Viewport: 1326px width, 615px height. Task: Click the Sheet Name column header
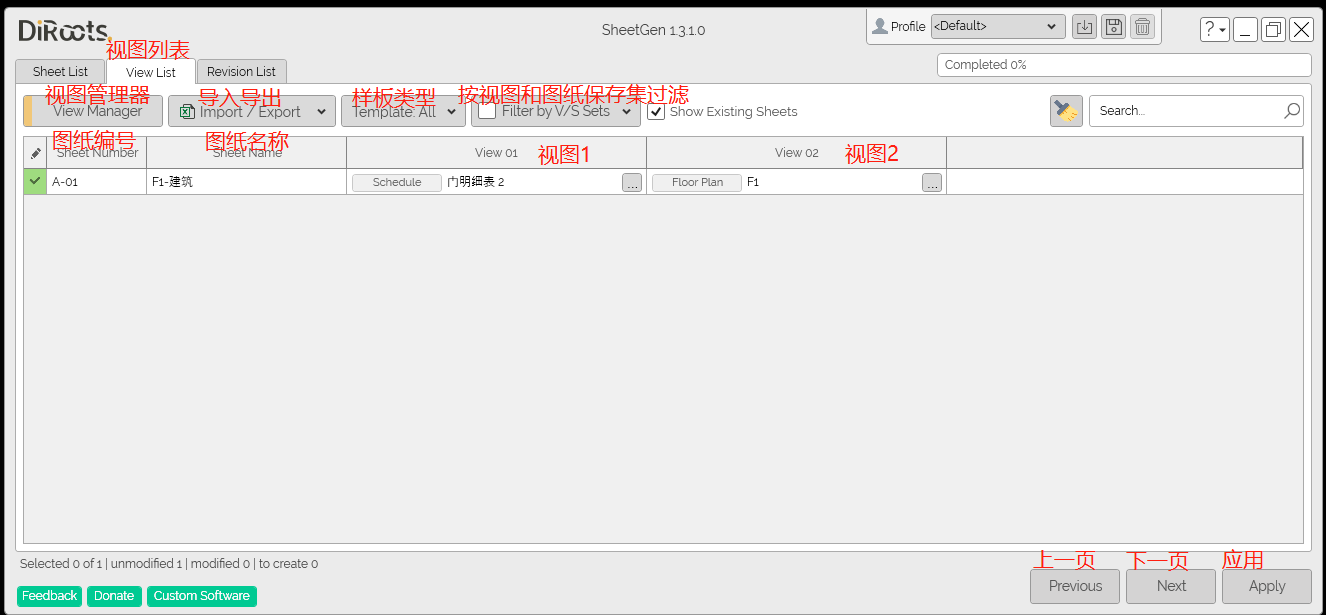pos(247,153)
